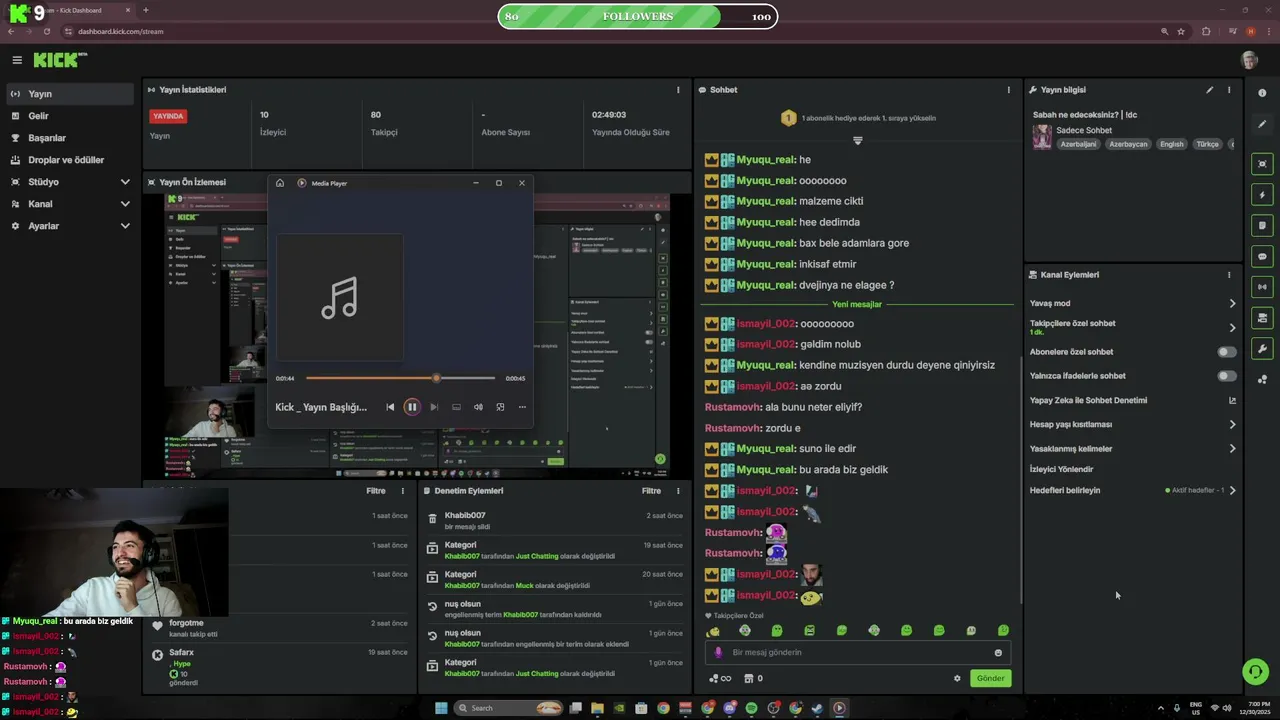Screen dimensions: 1280x720
Task: Click the broadcast signal sidebar icon
Action: click(1262, 287)
